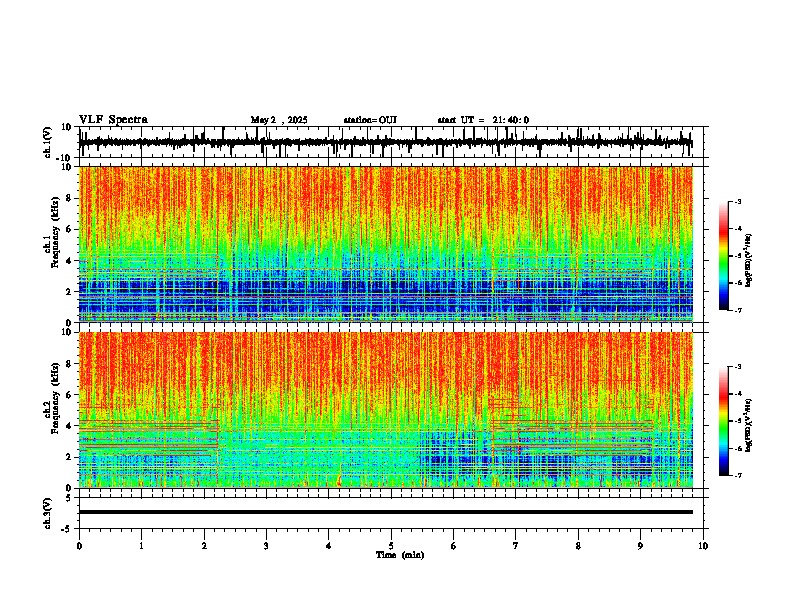
Task: Click the "VLF Spectra" plot title
Action: (x=113, y=120)
